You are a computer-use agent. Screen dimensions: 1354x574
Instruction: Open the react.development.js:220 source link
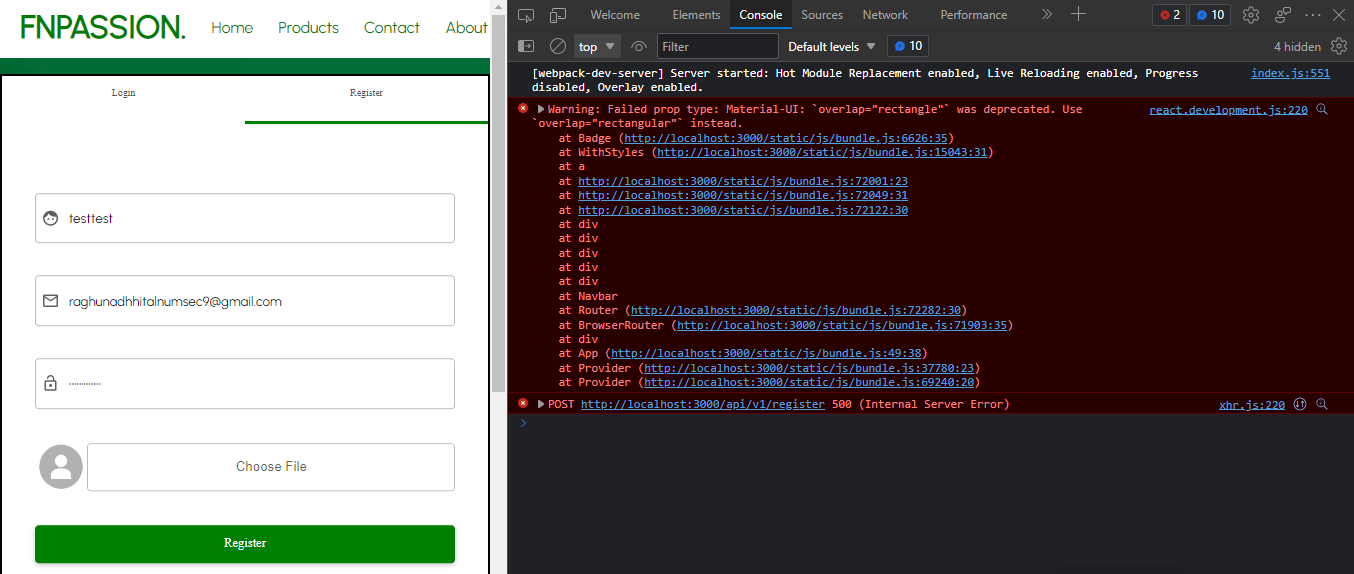pos(1228,109)
